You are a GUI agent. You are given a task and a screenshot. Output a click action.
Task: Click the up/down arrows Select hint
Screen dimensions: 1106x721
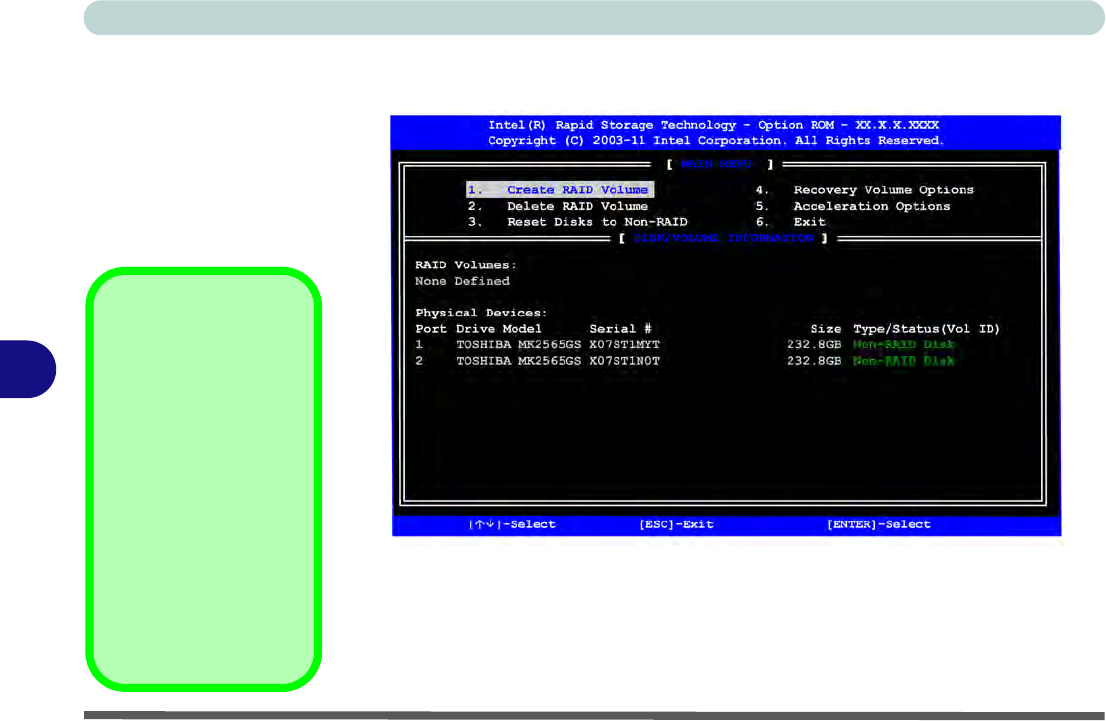pos(513,524)
